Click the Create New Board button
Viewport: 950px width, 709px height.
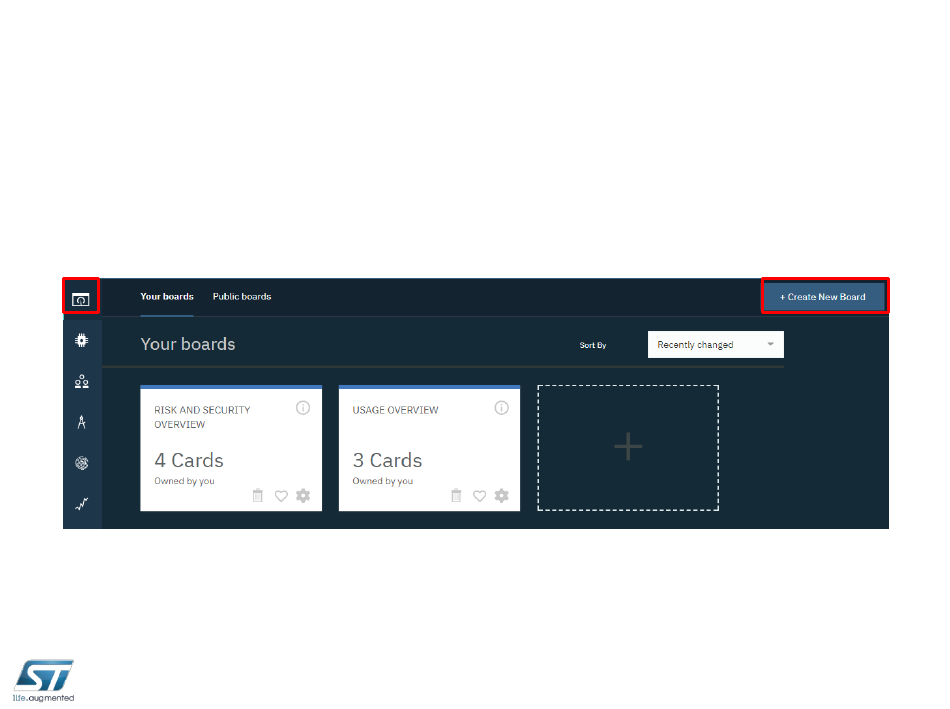[824, 297]
